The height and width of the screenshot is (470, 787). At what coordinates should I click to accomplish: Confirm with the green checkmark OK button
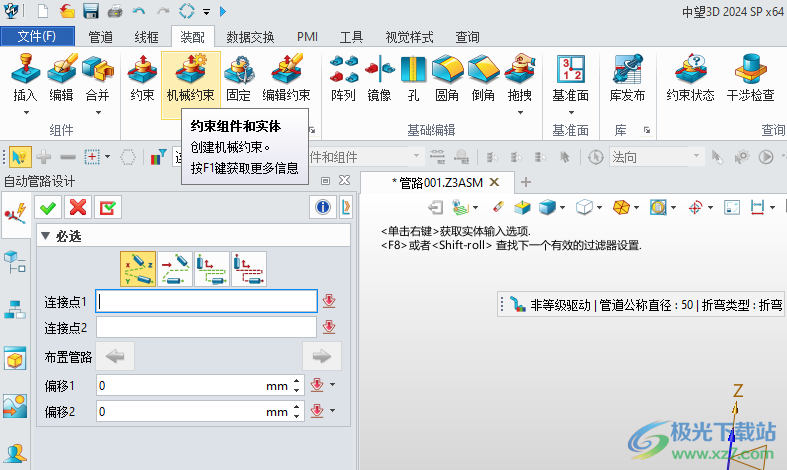pyautogui.click(x=48, y=207)
